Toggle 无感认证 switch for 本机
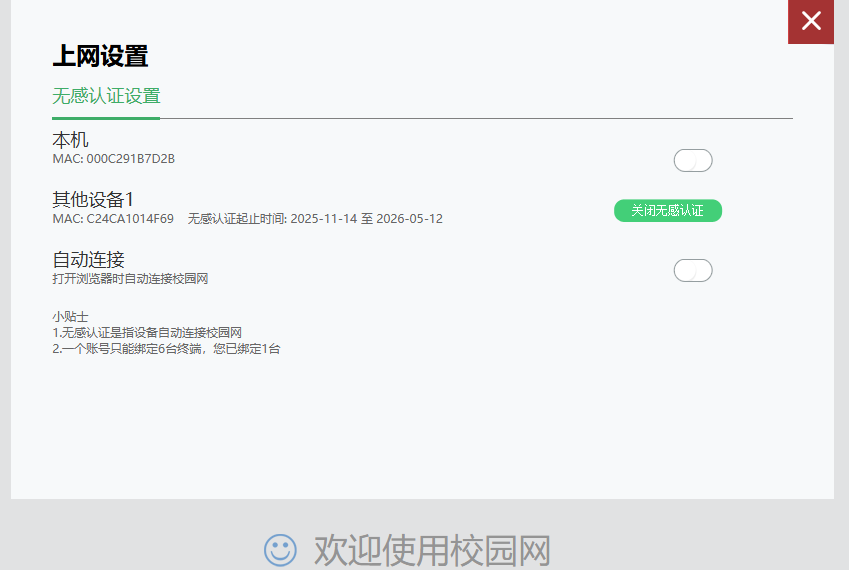The height and width of the screenshot is (570, 849). (x=693, y=160)
